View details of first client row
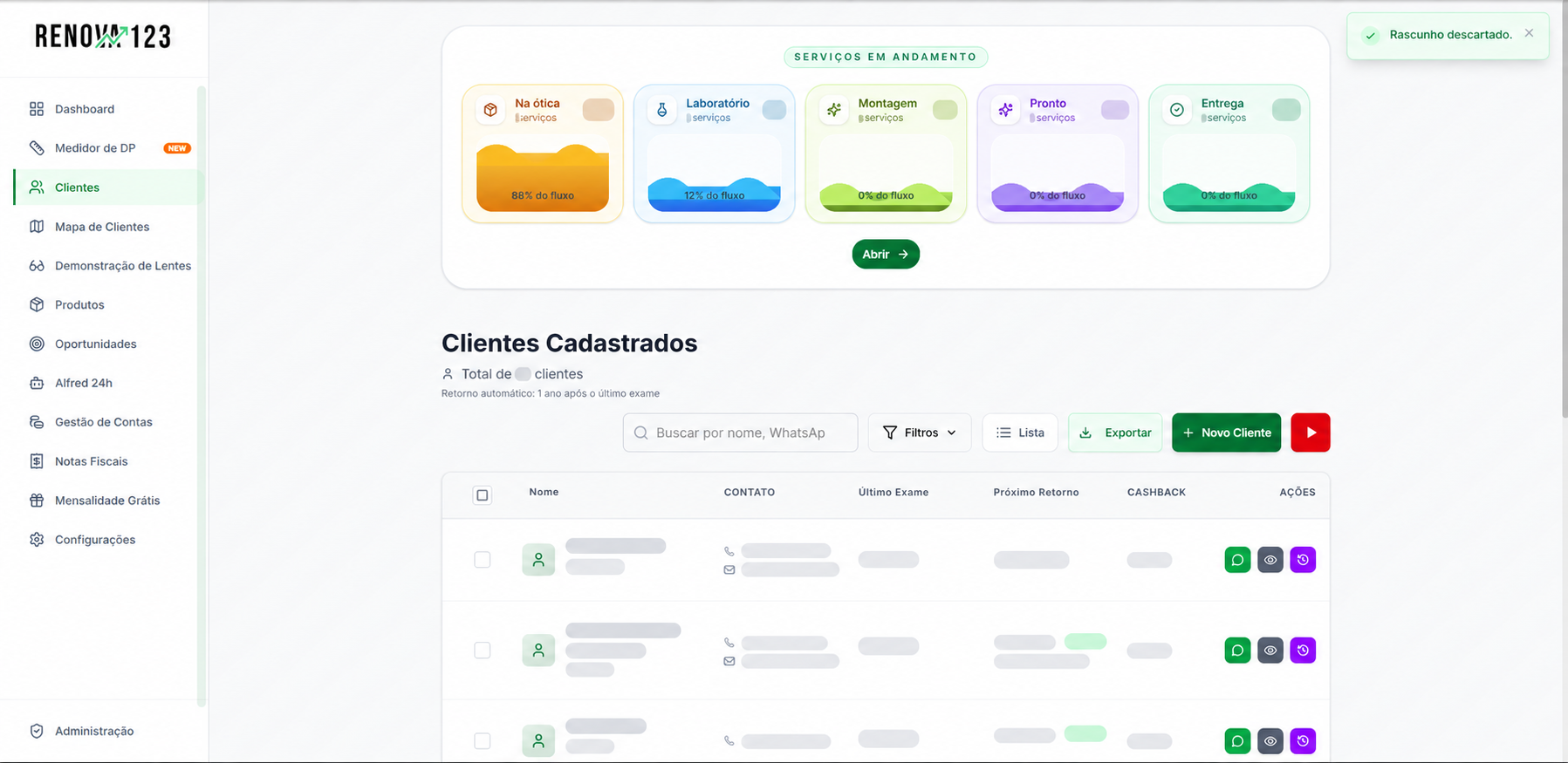 (x=1270, y=560)
